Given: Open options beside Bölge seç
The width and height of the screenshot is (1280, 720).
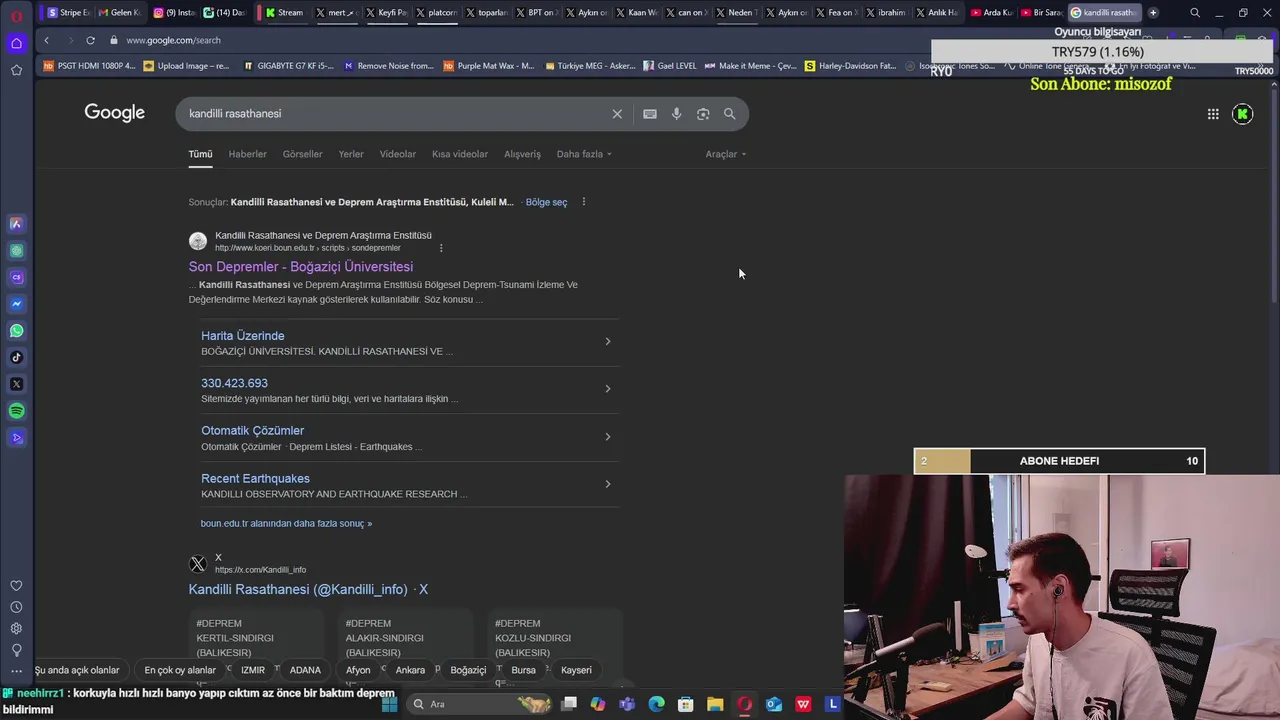Looking at the screenshot, I should 584,202.
